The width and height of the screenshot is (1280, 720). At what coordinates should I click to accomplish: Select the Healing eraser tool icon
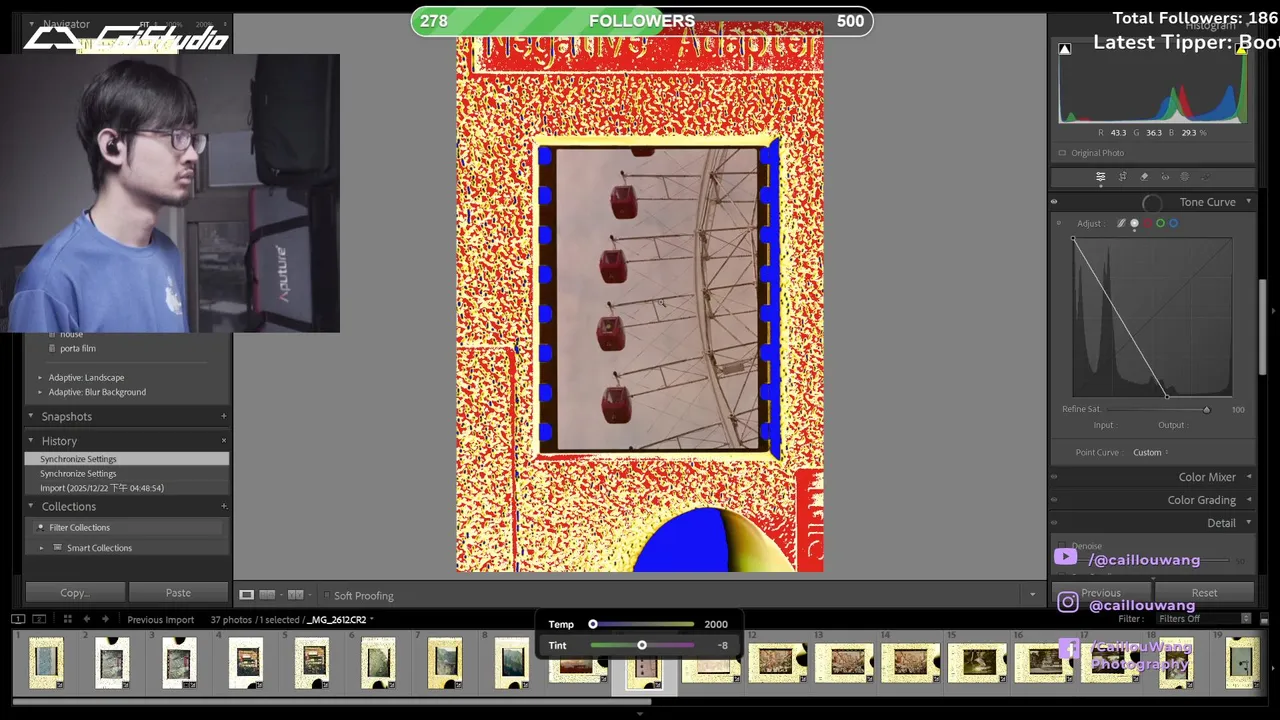click(1144, 177)
